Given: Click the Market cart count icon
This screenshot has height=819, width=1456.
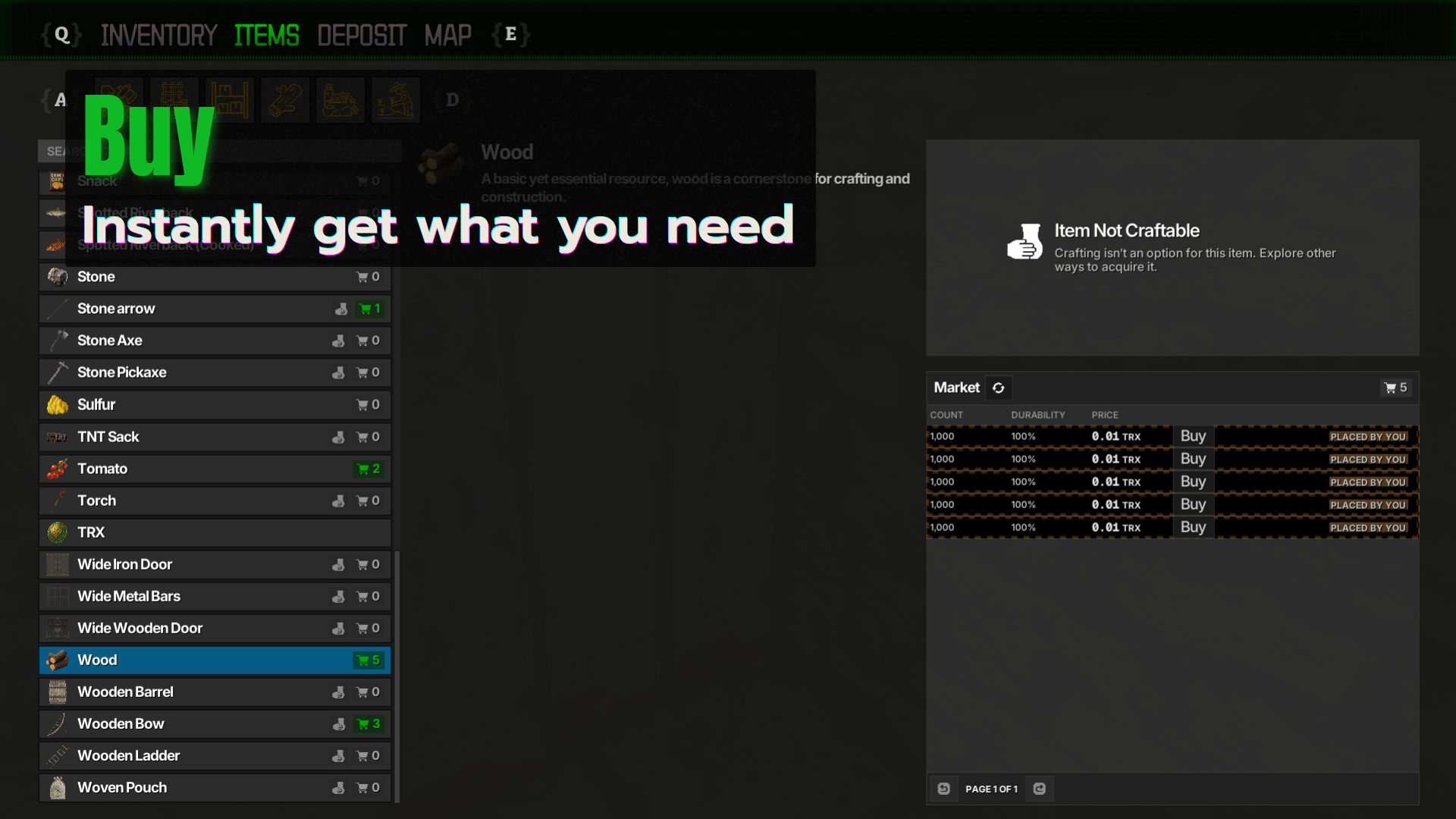Looking at the screenshot, I should (1395, 388).
